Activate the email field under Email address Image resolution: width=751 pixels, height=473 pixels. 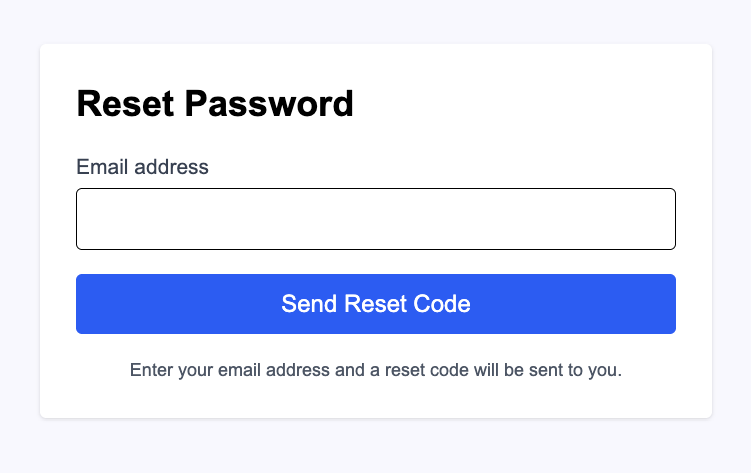375,219
